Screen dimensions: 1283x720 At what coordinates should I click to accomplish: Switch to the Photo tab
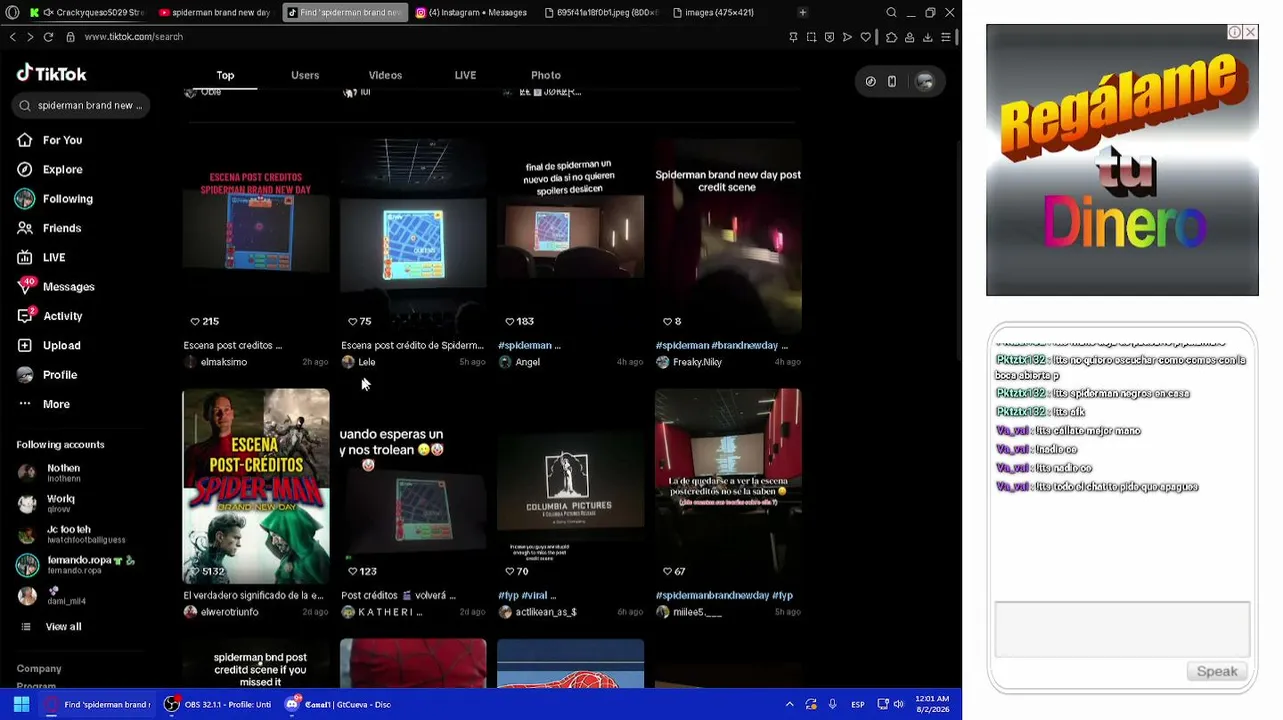pos(546,75)
